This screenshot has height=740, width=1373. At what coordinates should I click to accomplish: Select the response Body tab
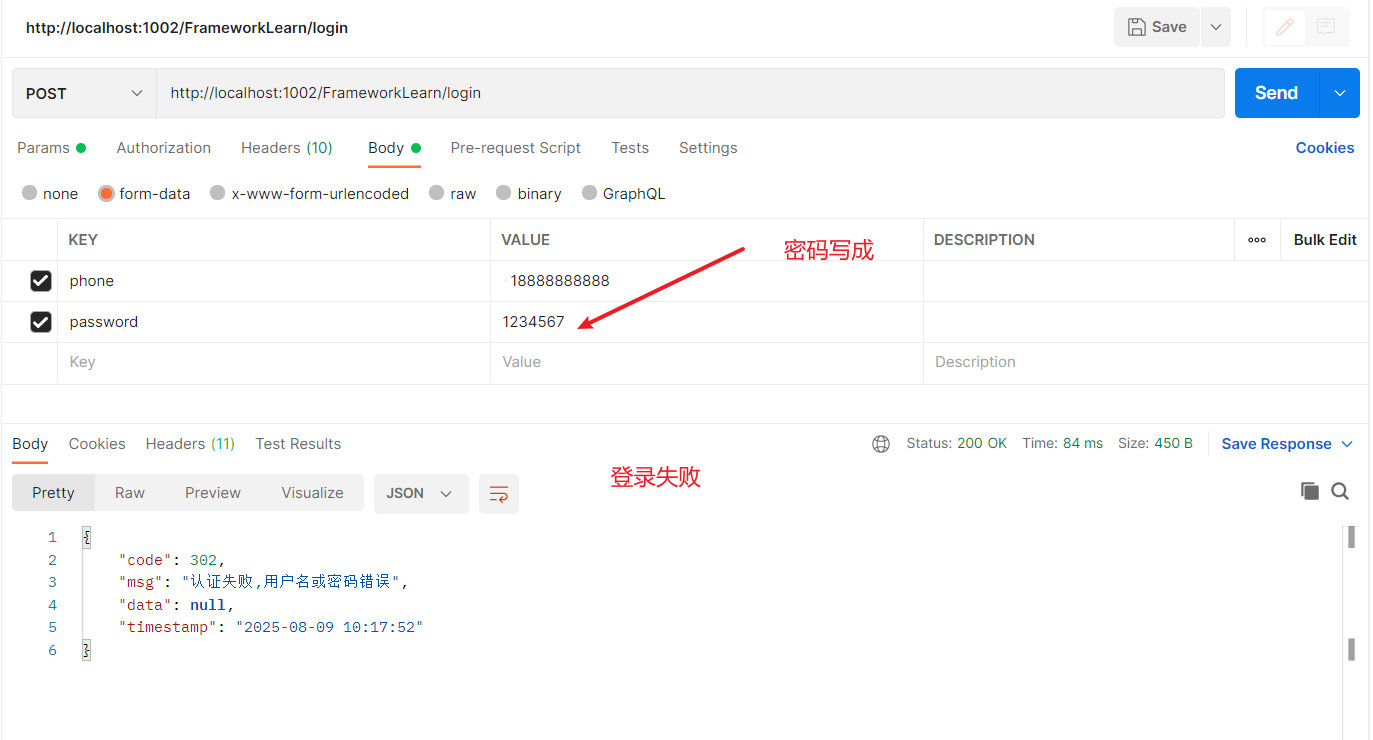(30, 444)
